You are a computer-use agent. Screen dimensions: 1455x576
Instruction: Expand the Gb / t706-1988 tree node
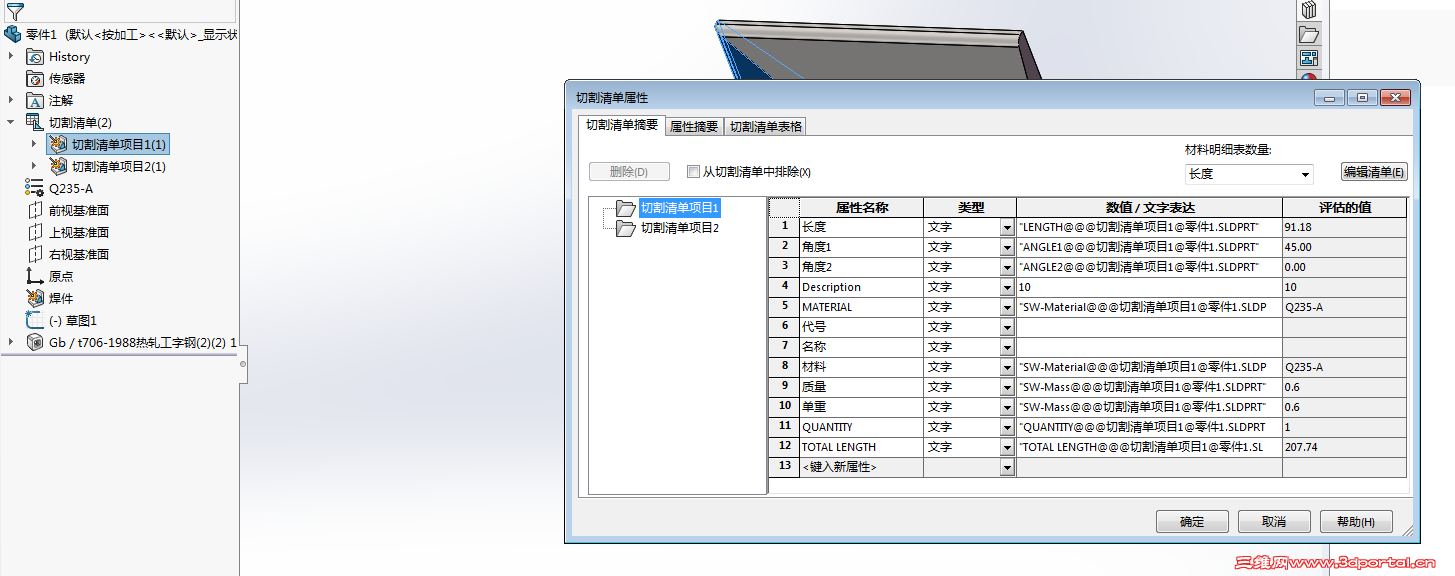click(11, 343)
